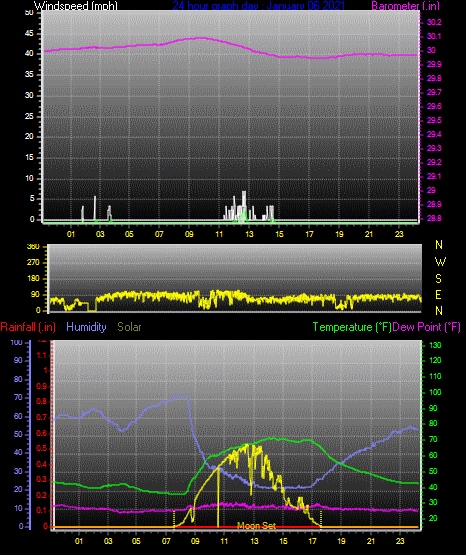The image size is (466, 555).
Task: Click the '180' tick on wind direction axis
Action: pos(33,279)
